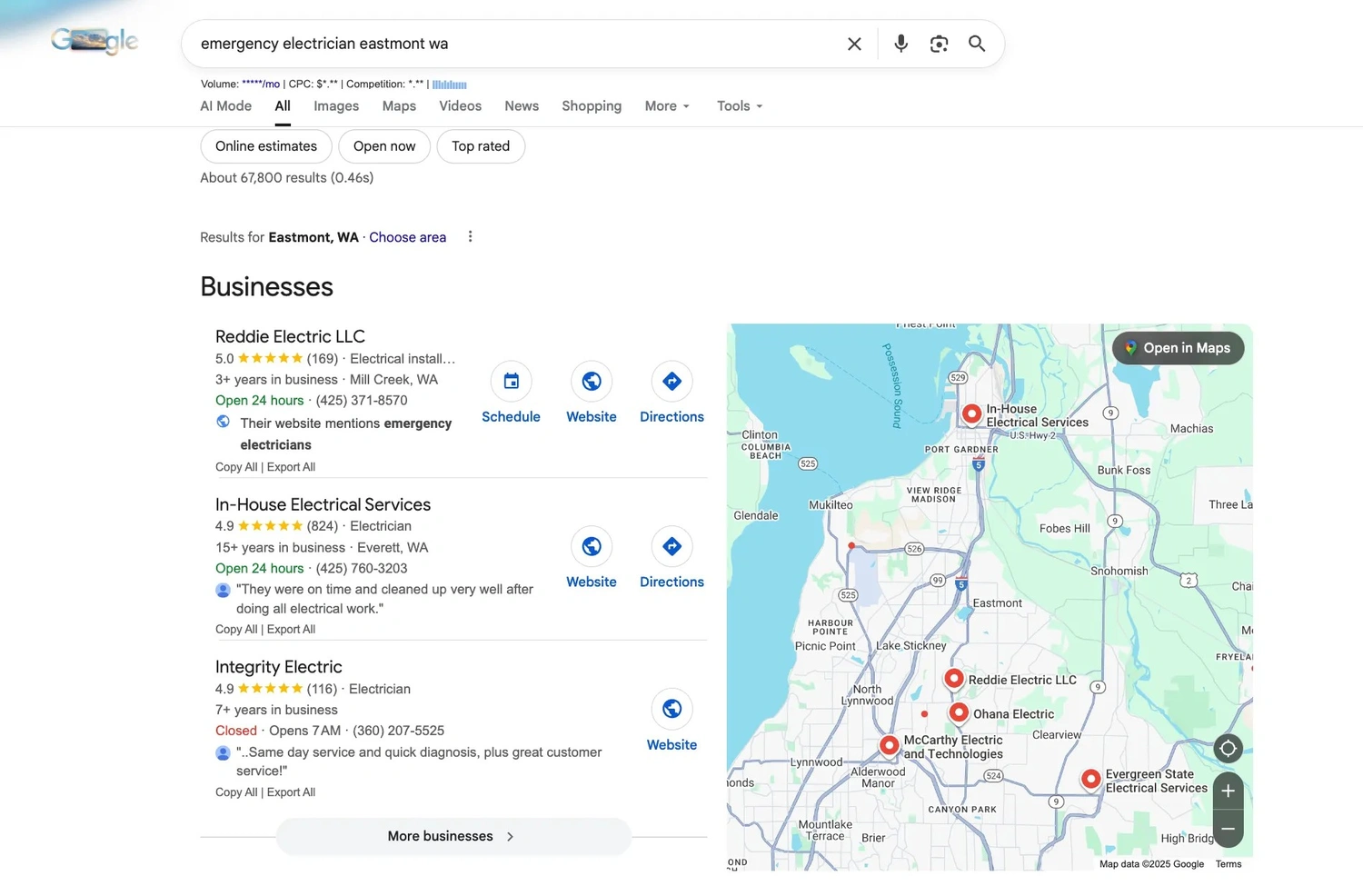Click the Eastmont label on the map
This screenshot has width=1363, height=896.
click(x=997, y=603)
